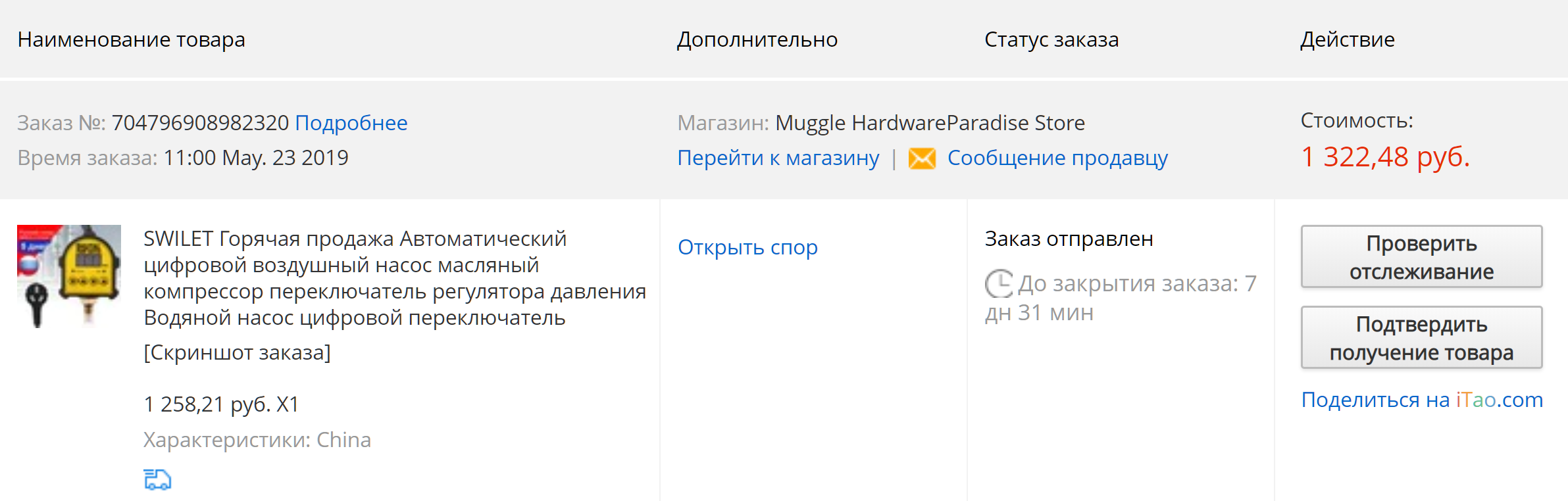This screenshot has width=1568, height=501.
Task: Share the order on iTao.com
Action: pyautogui.click(x=1421, y=400)
